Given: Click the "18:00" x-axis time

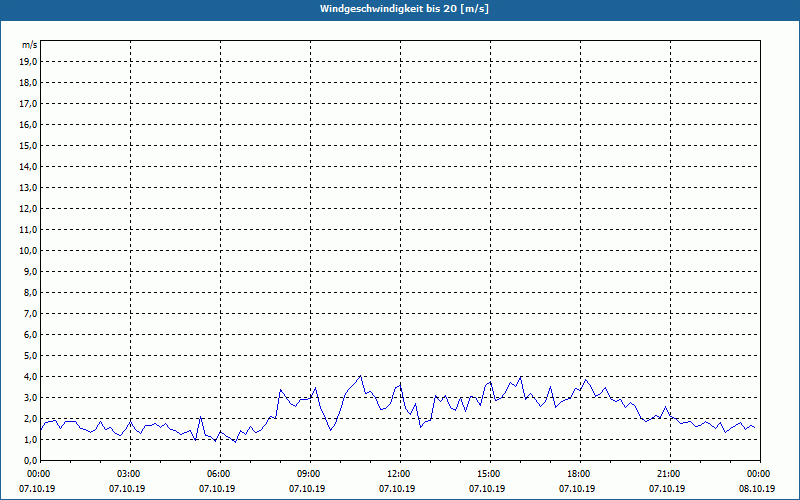Looking at the screenshot, I should (x=578, y=474).
